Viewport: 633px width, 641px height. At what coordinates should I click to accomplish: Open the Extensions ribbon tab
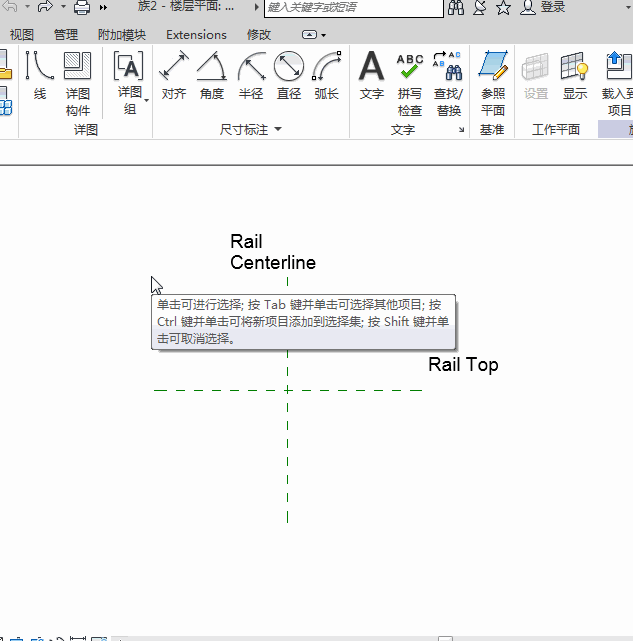pyautogui.click(x=196, y=35)
